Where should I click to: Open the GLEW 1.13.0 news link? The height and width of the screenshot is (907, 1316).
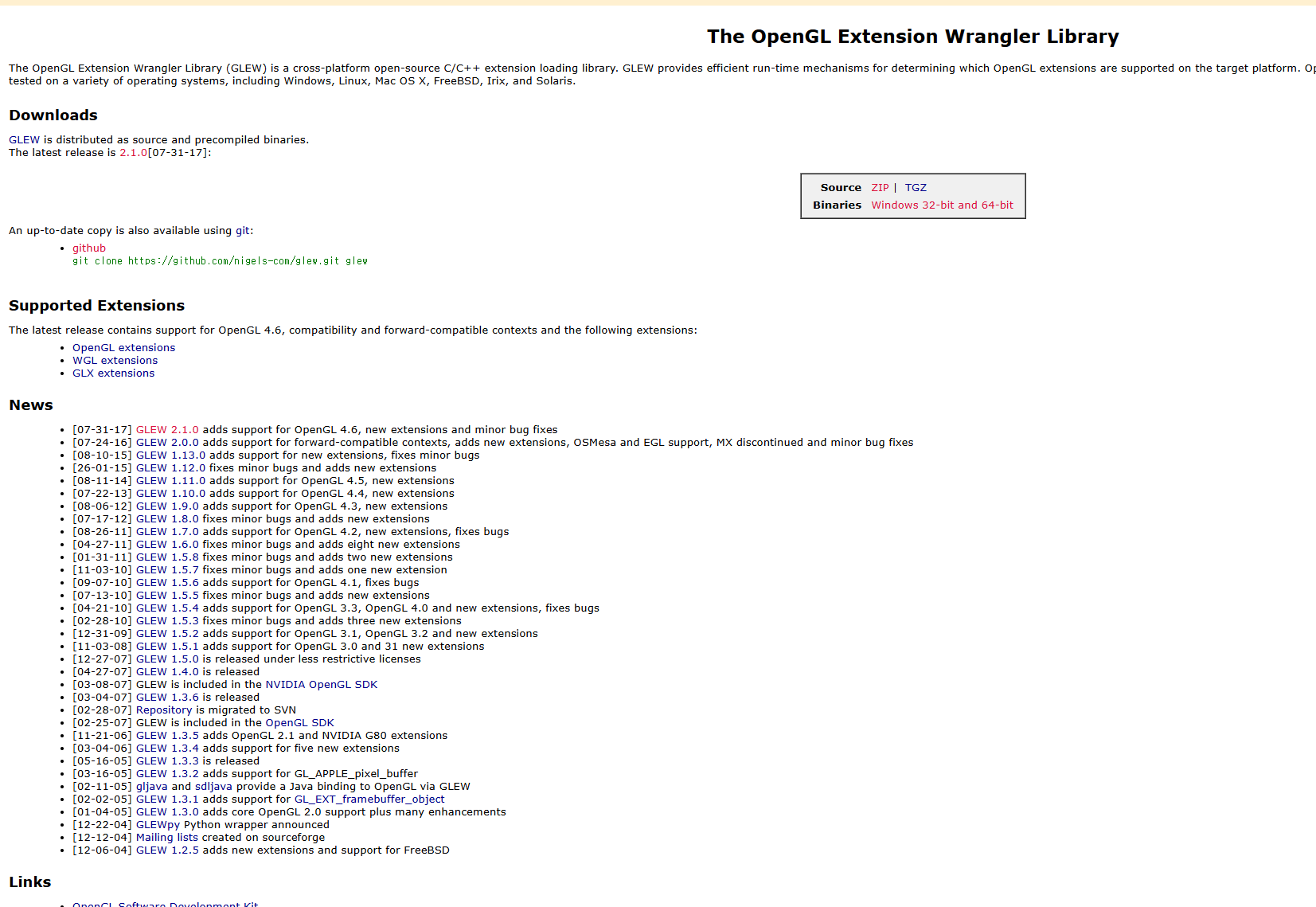click(x=170, y=455)
